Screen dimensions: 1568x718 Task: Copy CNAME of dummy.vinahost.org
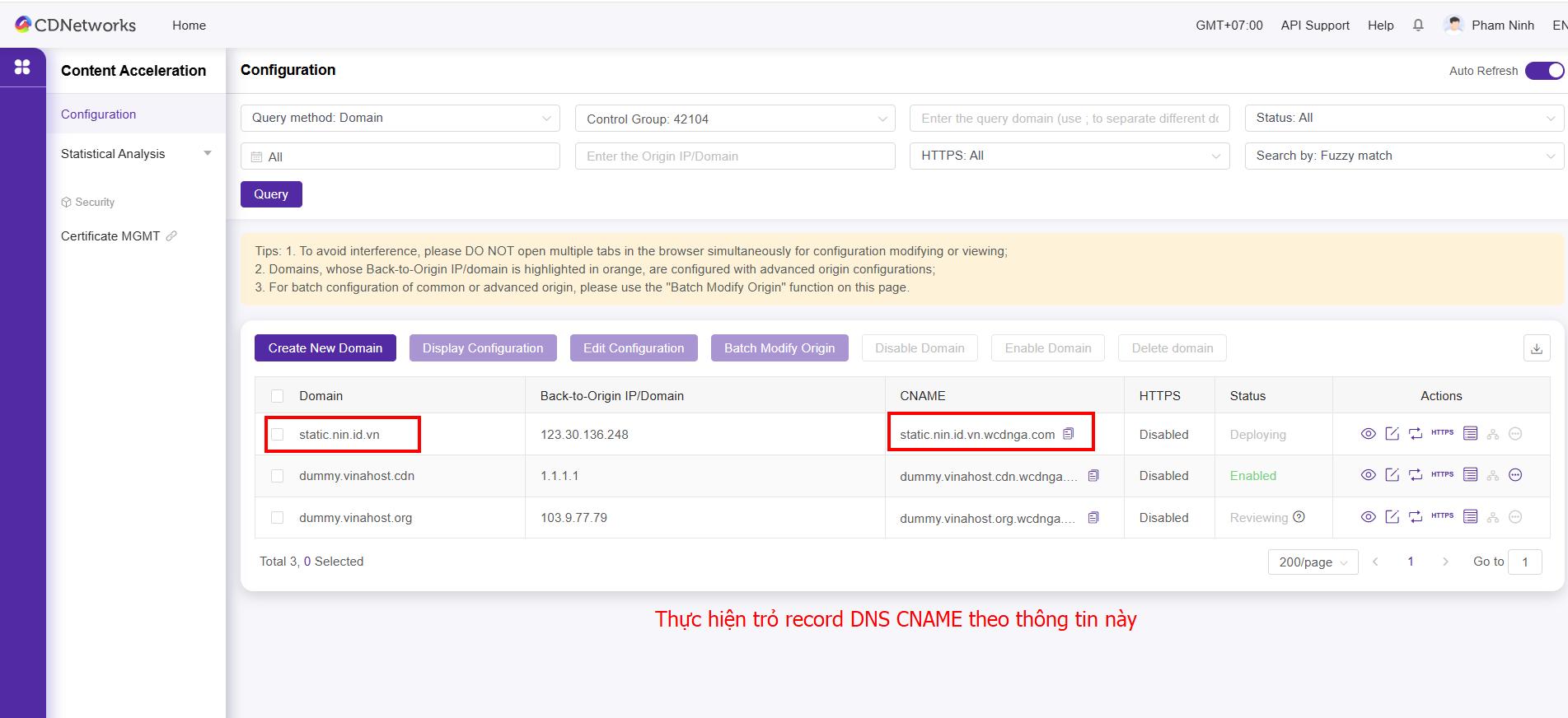(1093, 518)
